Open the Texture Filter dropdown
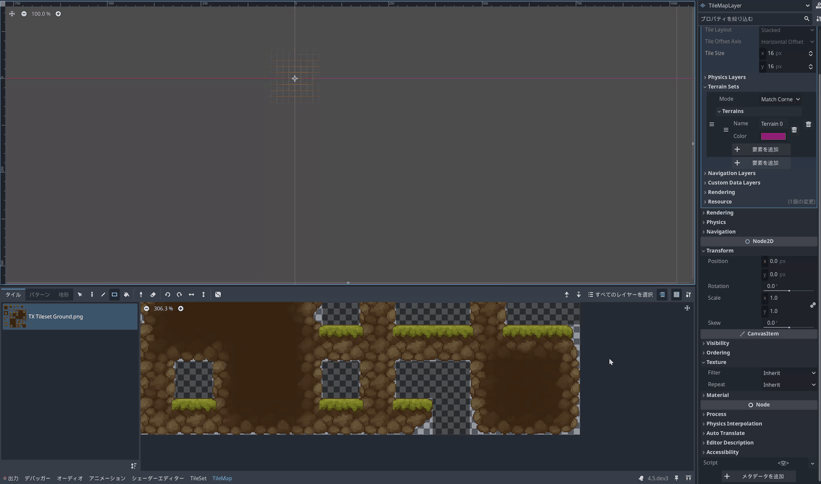The image size is (821, 484). tap(789, 373)
